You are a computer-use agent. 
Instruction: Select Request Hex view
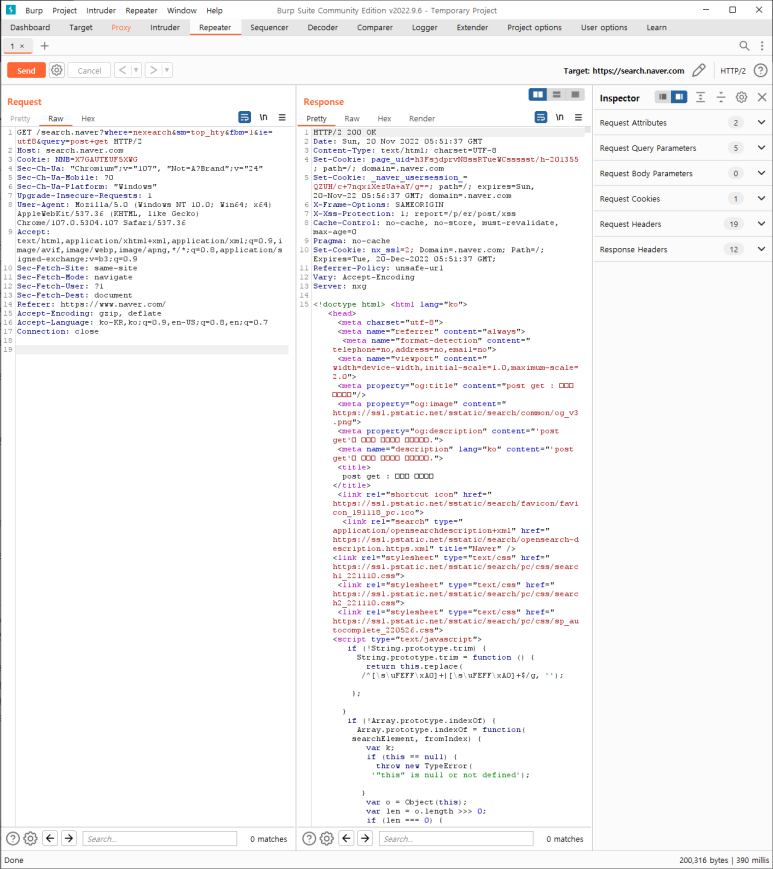coord(88,119)
